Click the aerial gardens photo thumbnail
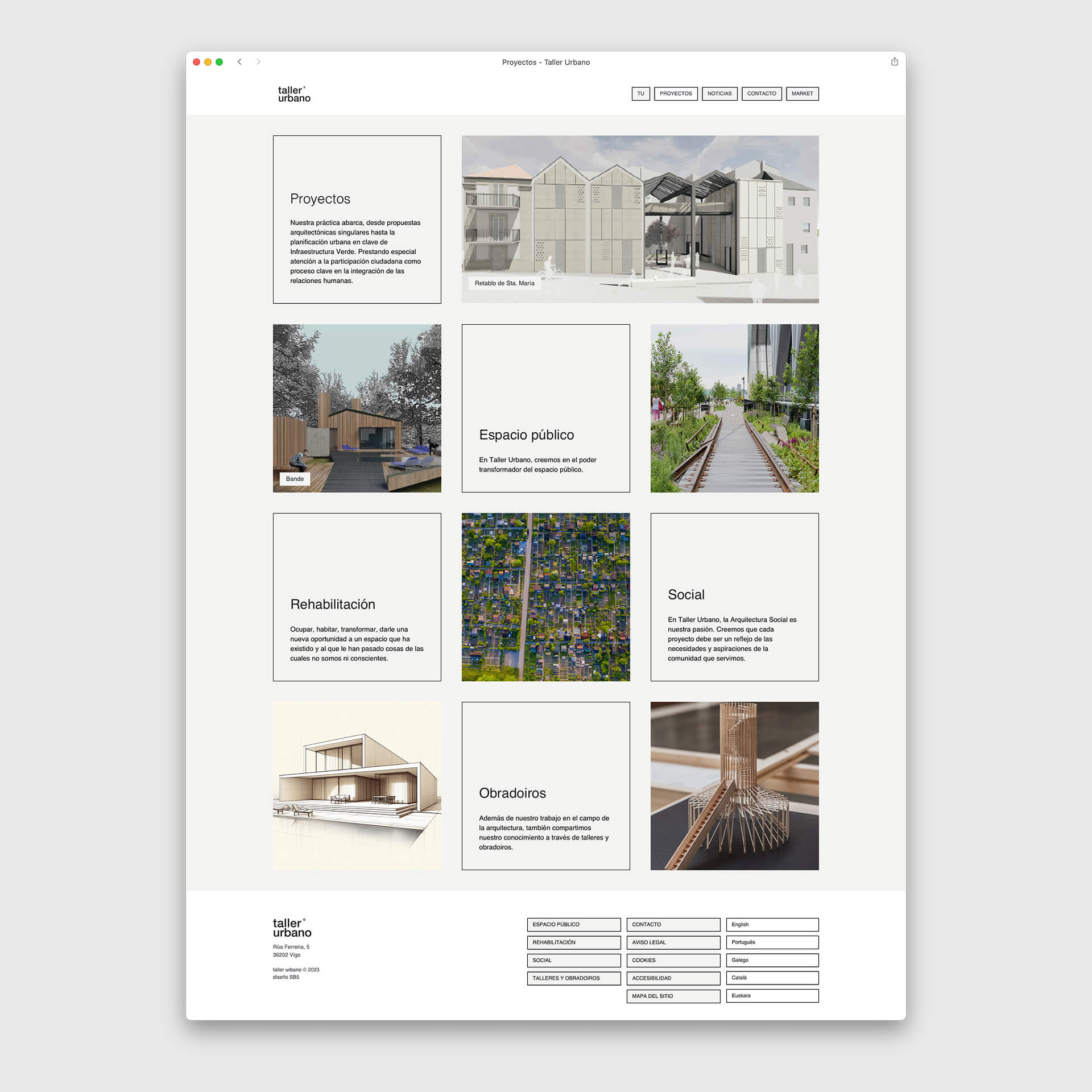Viewport: 1092px width, 1092px height. [545, 597]
